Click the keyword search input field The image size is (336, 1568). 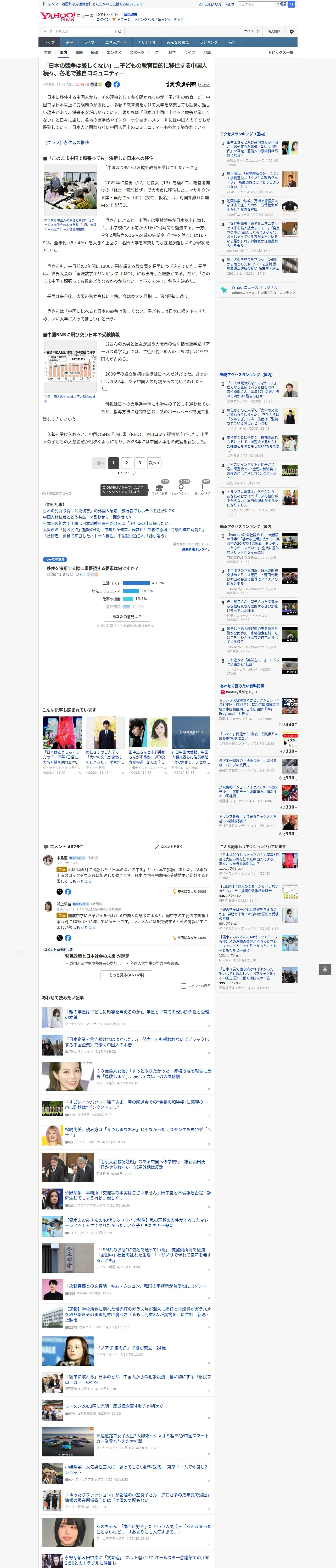79,32
